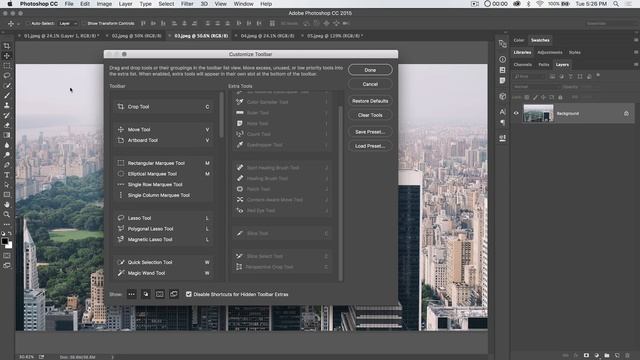Switch to the Channels panel tab
640x360 pixels.
tap(522, 64)
